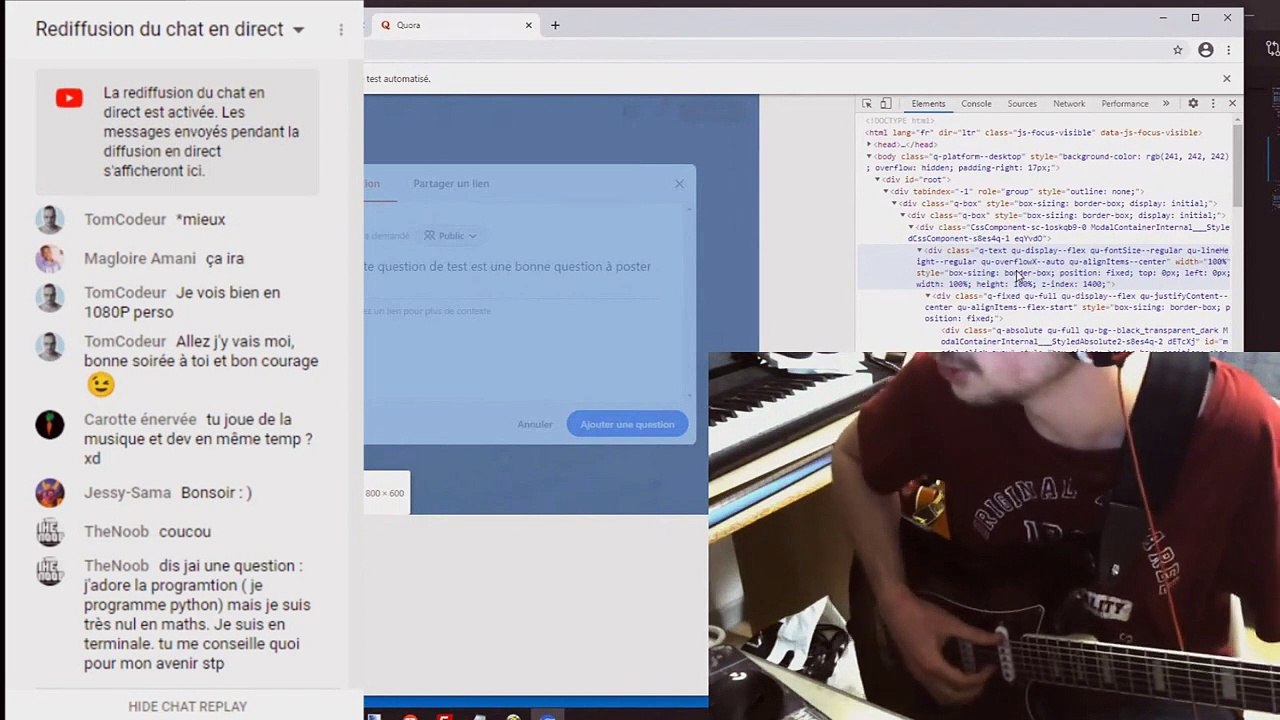Image resolution: width=1280 pixels, height=720 pixels.
Task: Open the Sources tab in DevTools
Action: pyautogui.click(x=1022, y=104)
